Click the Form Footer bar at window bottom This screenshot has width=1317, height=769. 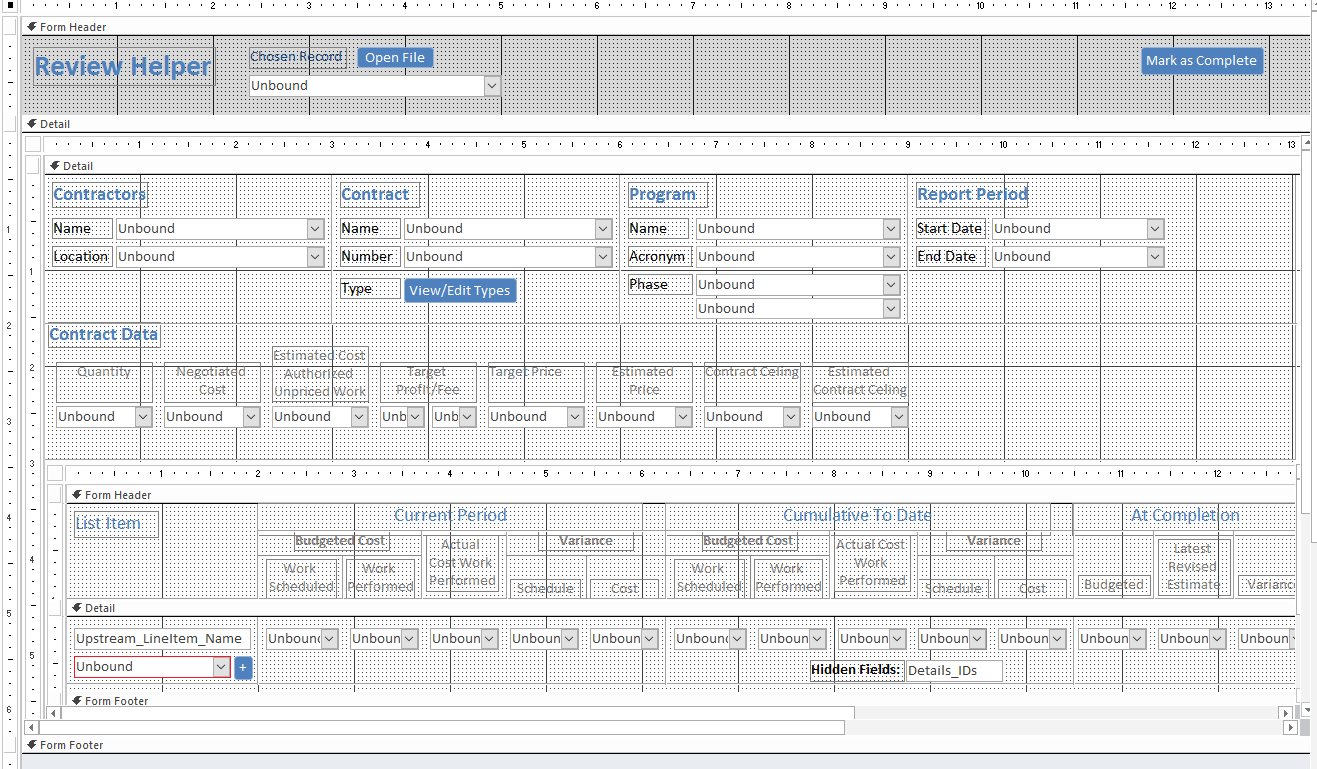(665, 745)
